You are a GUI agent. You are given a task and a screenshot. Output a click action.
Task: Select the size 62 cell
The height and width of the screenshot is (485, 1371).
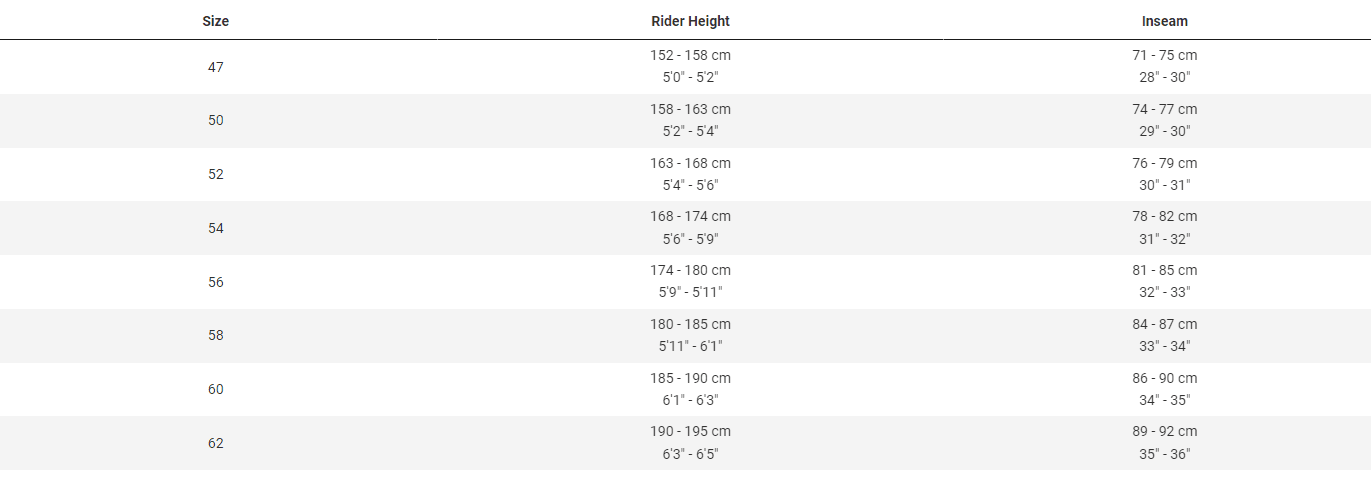click(x=216, y=443)
